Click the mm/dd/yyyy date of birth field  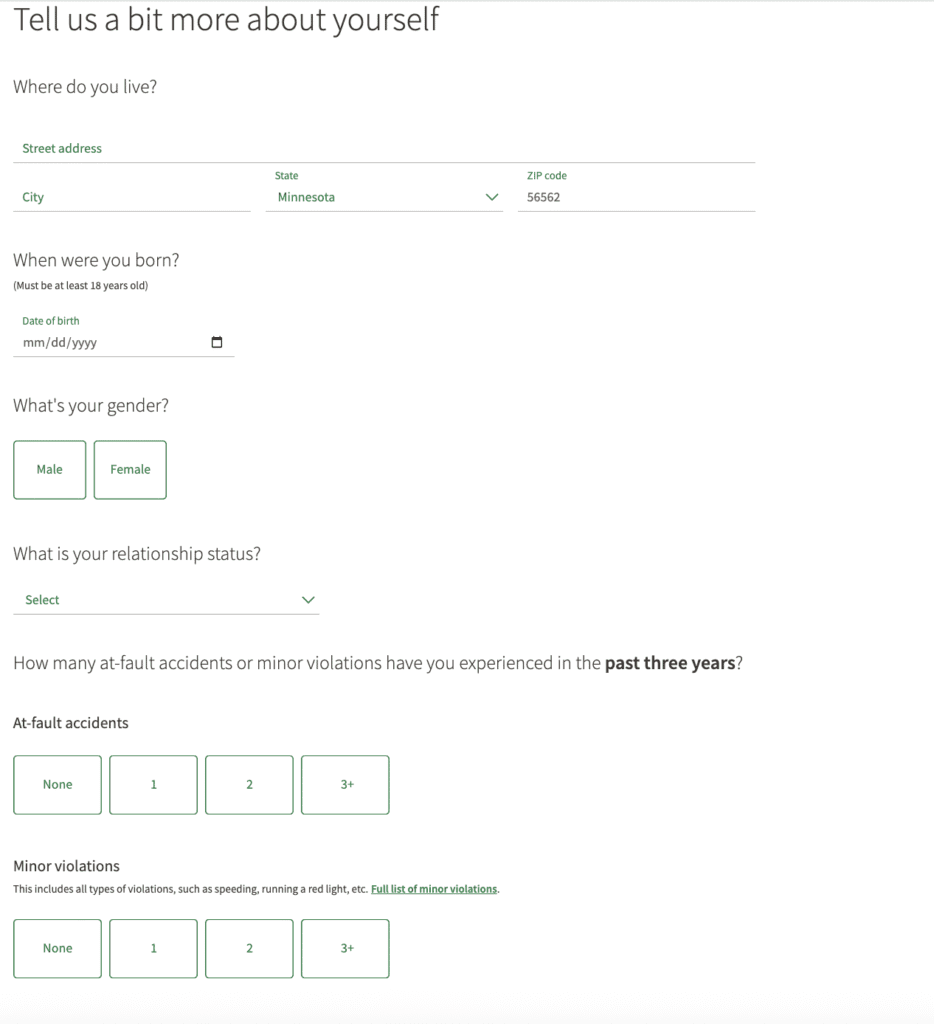click(x=110, y=343)
